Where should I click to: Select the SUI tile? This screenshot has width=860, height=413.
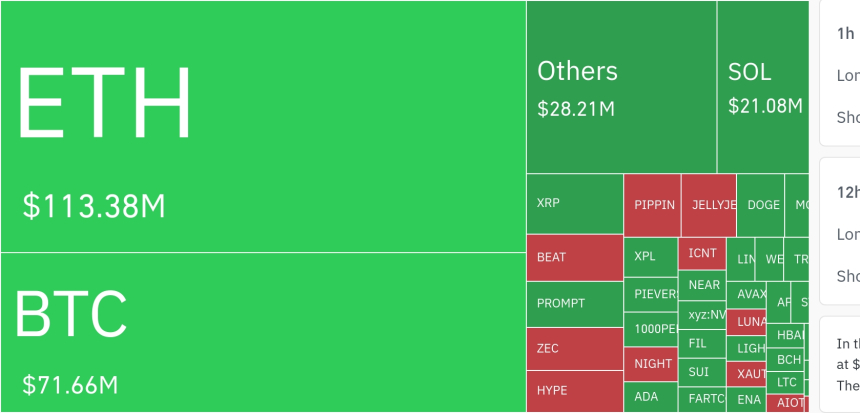(702, 372)
